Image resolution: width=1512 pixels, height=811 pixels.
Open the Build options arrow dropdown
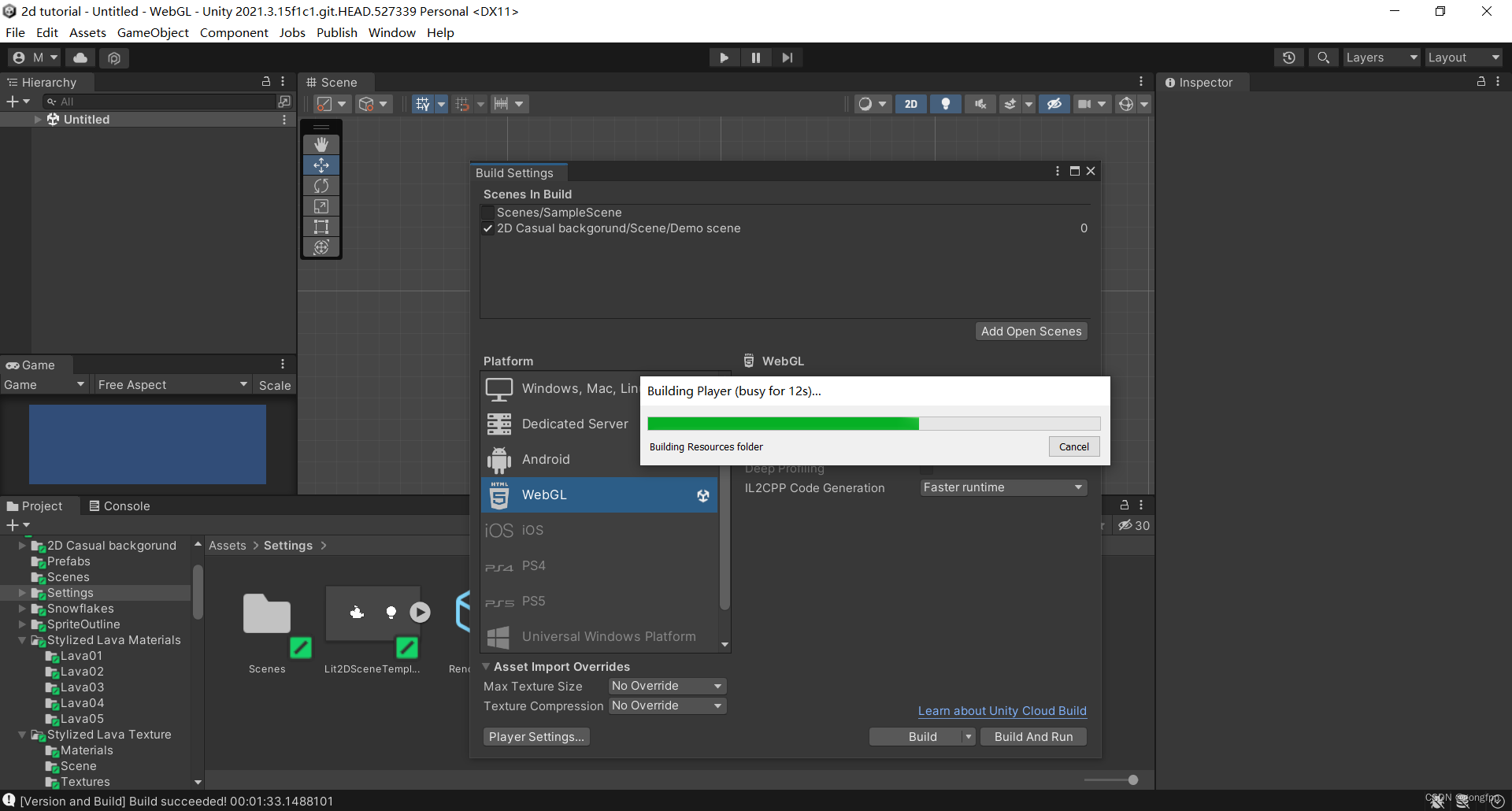969,737
